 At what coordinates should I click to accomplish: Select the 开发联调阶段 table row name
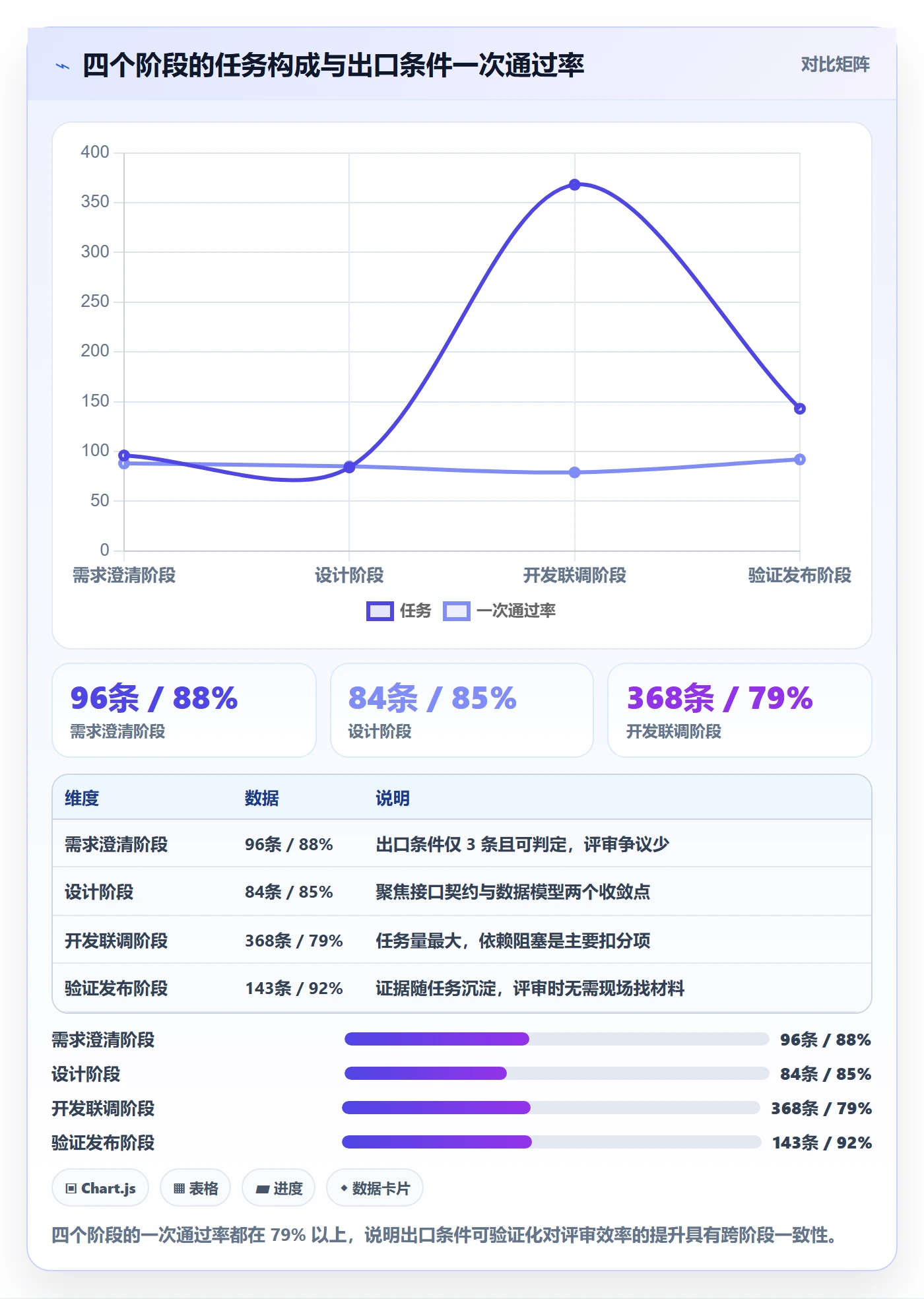click(x=116, y=941)
